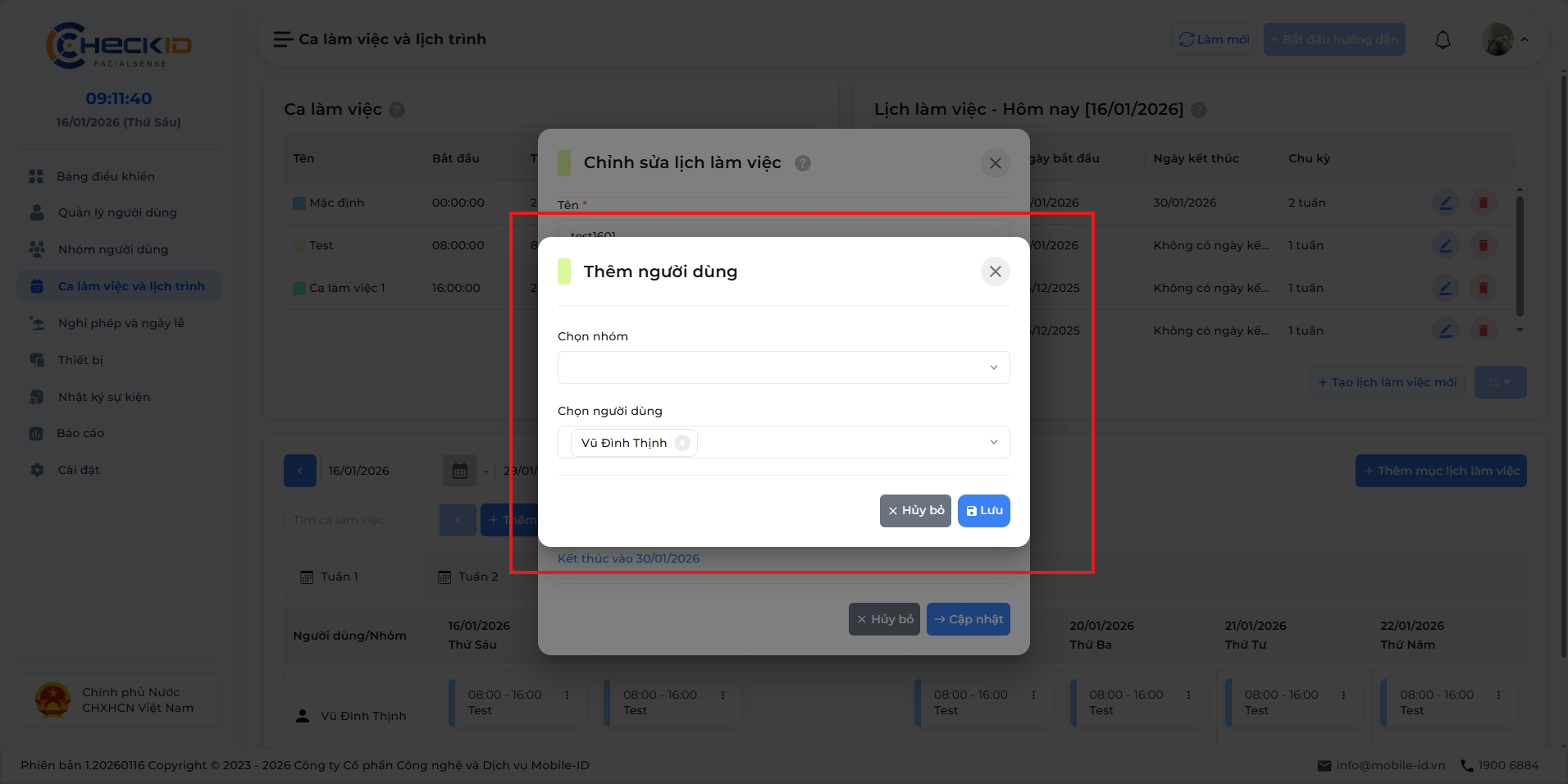Select Ca làm việc và lịch trình menu item
Viewport: 1568px width, 784px height.
(x=119, y=286)
